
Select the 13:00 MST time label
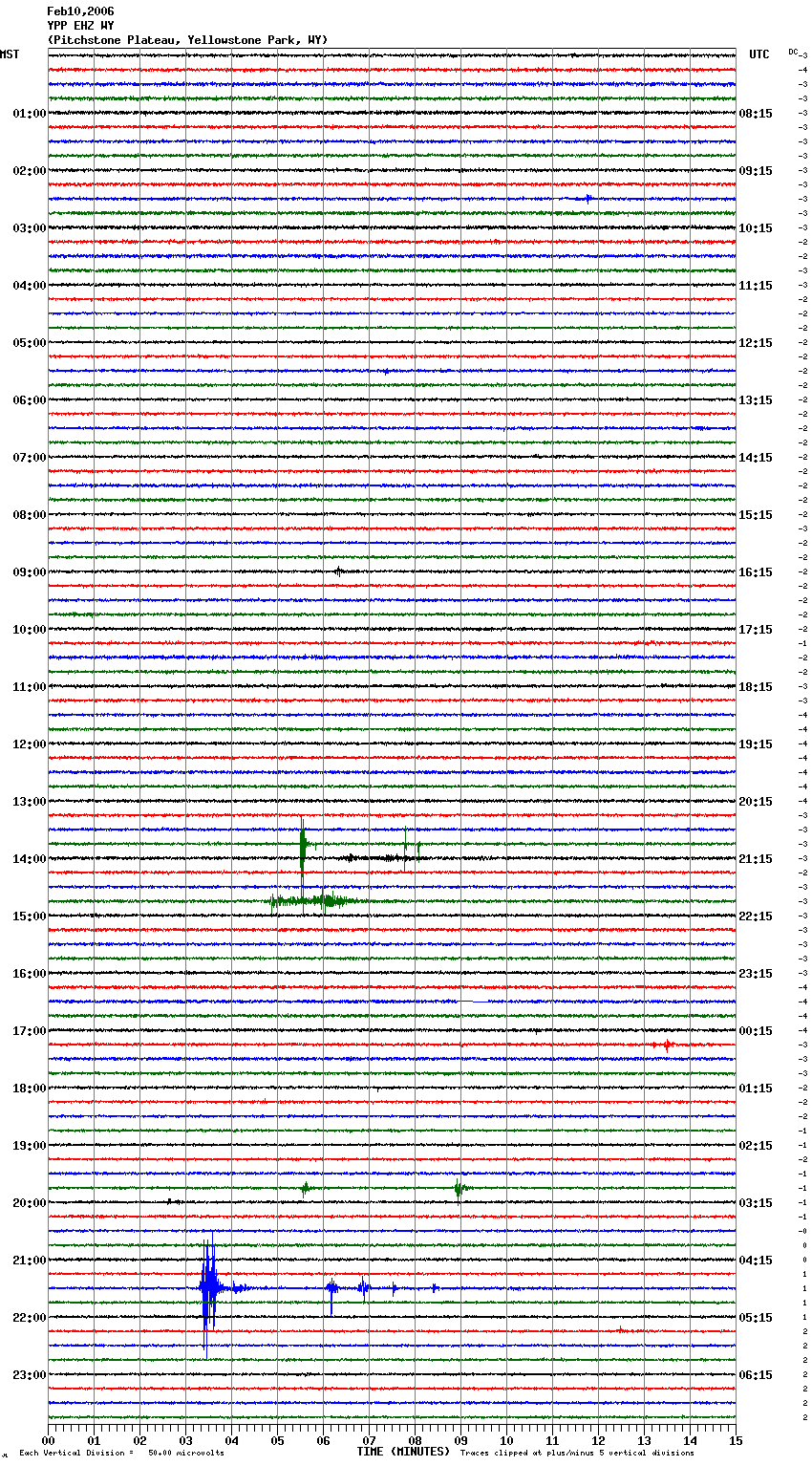[30, 802]
